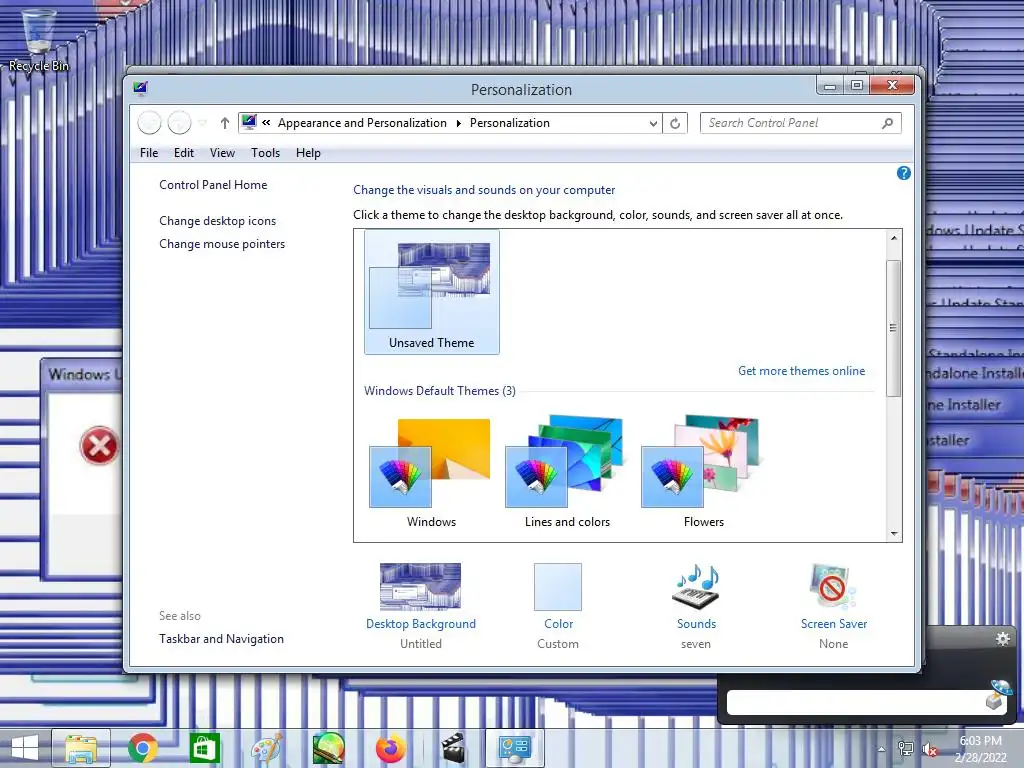Open the clock showing 6:03 PM
The height and width of the screenshot is (768, 1024).
point(980,748)
